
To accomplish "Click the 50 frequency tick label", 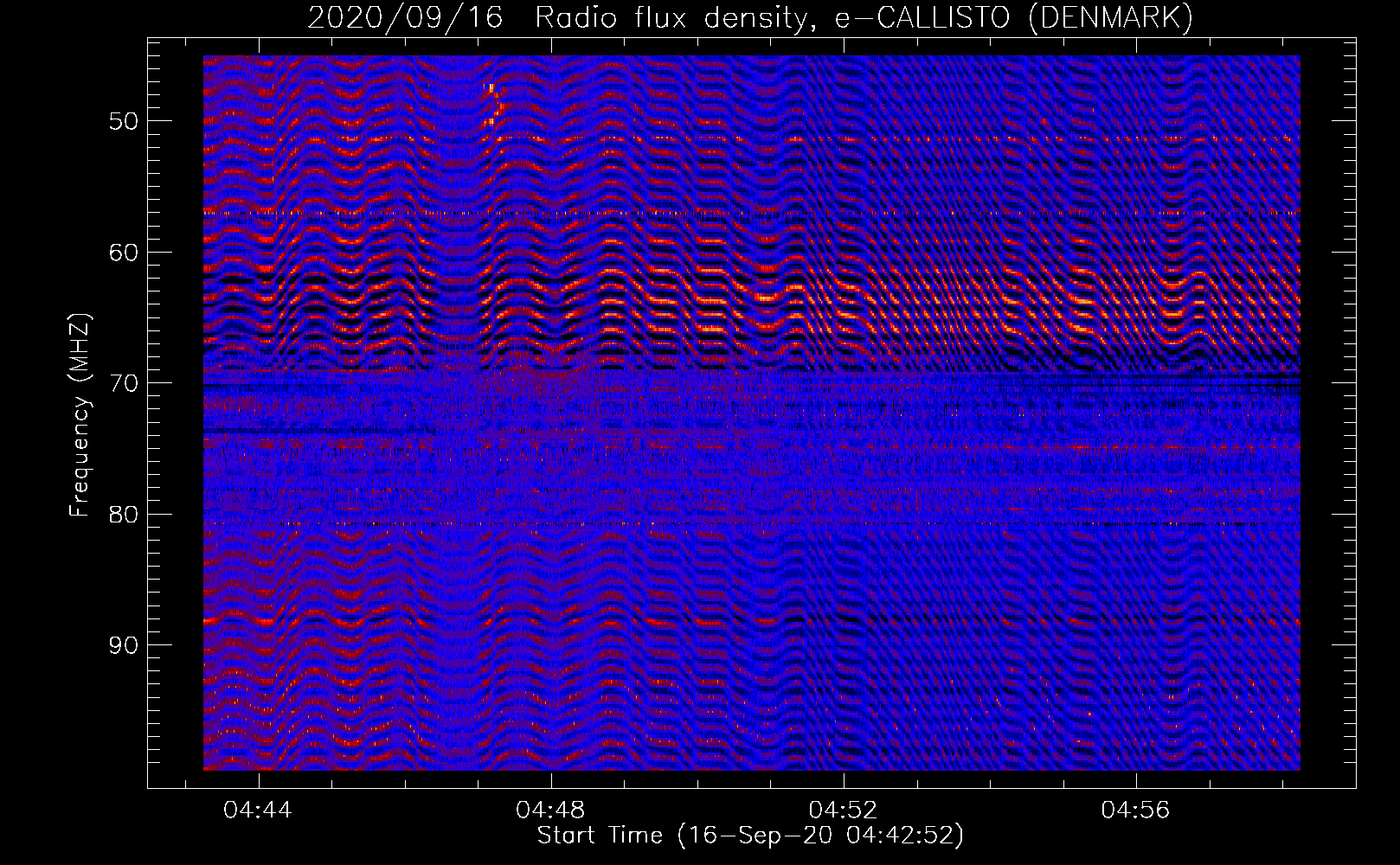I will click(123, 121).
